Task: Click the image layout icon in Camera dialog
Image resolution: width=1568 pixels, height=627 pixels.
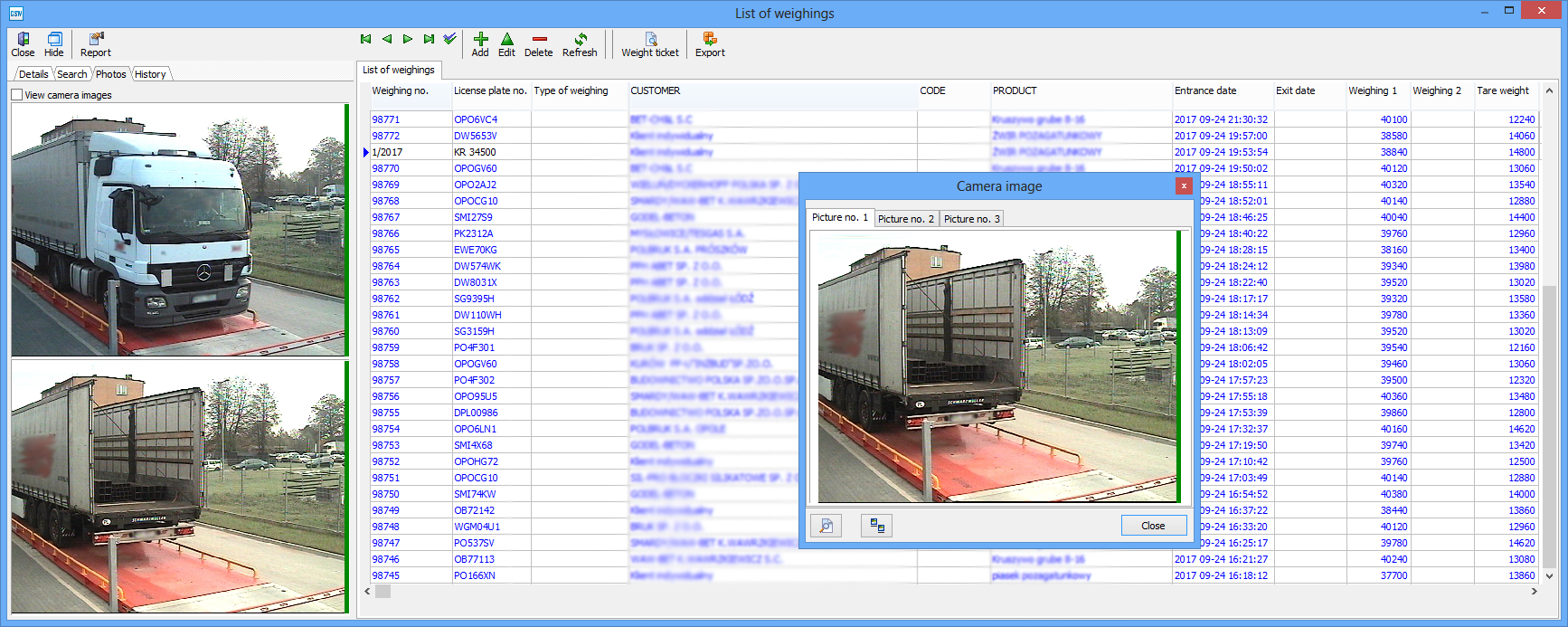Action: pos(876,526)
